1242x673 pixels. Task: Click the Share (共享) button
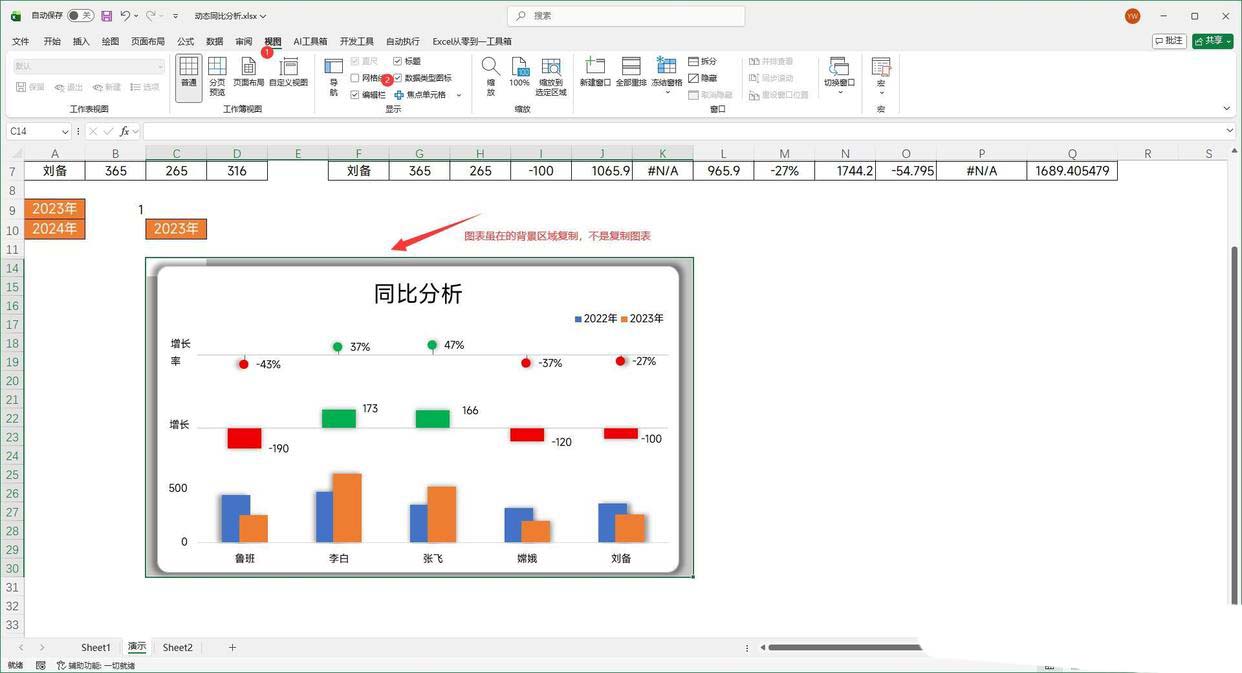pyautogui.click(x=1212, y=41)
